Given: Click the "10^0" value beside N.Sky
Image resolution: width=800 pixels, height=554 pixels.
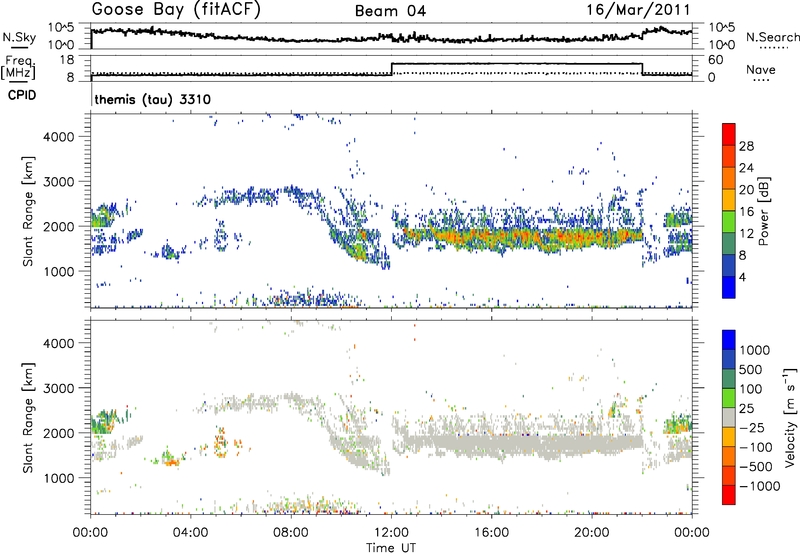Looking at the screenshot, I should [x=60, y=45].
